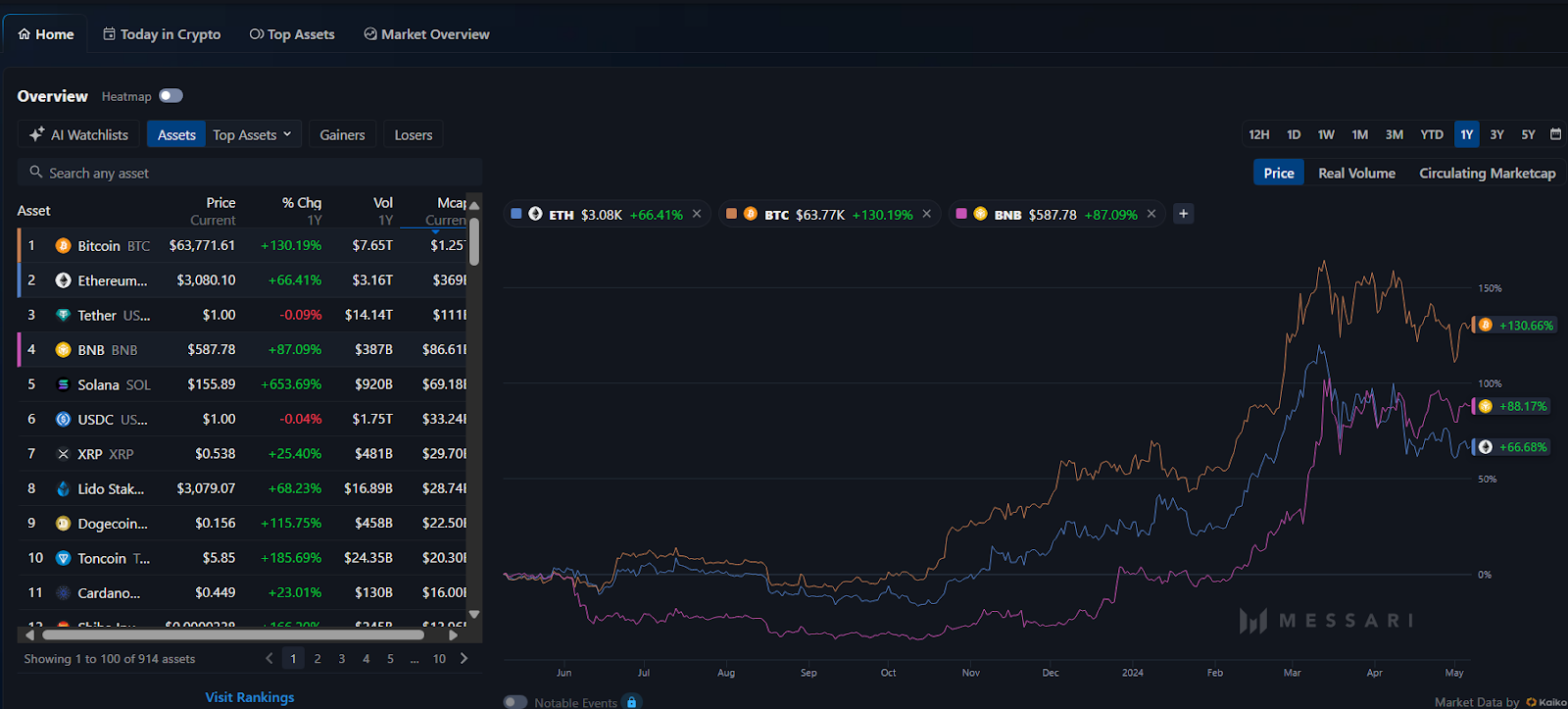
Task: Switch to Today in Crypto tab
Action: [162, 34]
